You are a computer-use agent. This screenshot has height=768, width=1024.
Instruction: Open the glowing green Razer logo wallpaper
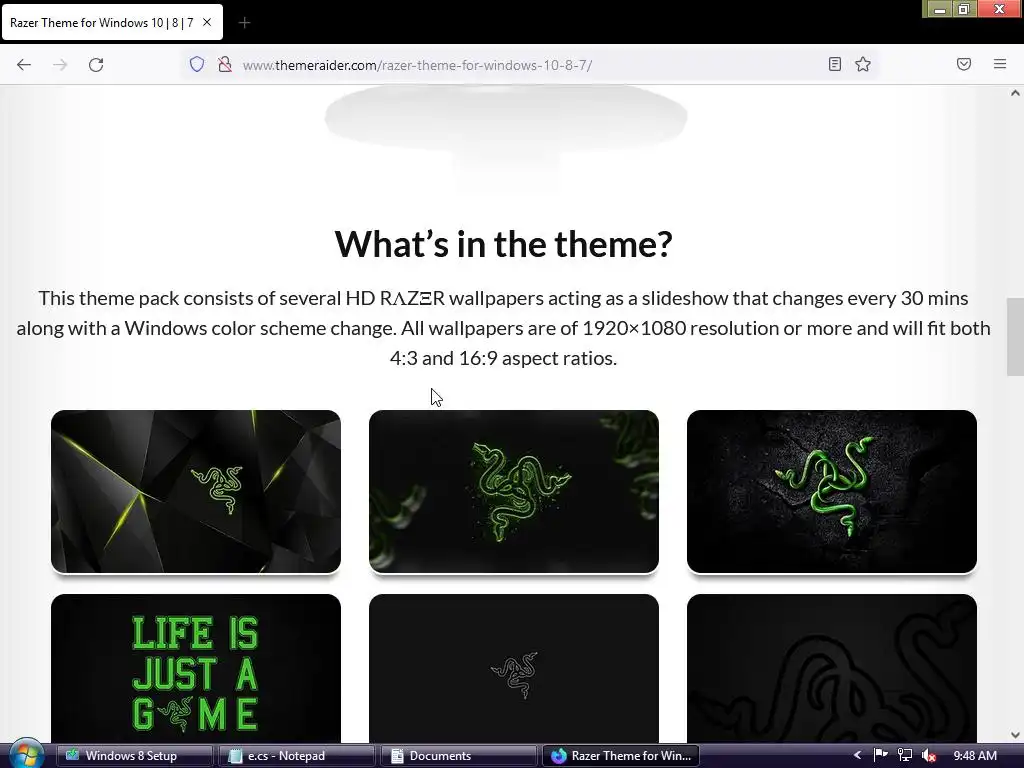[514, 491]
